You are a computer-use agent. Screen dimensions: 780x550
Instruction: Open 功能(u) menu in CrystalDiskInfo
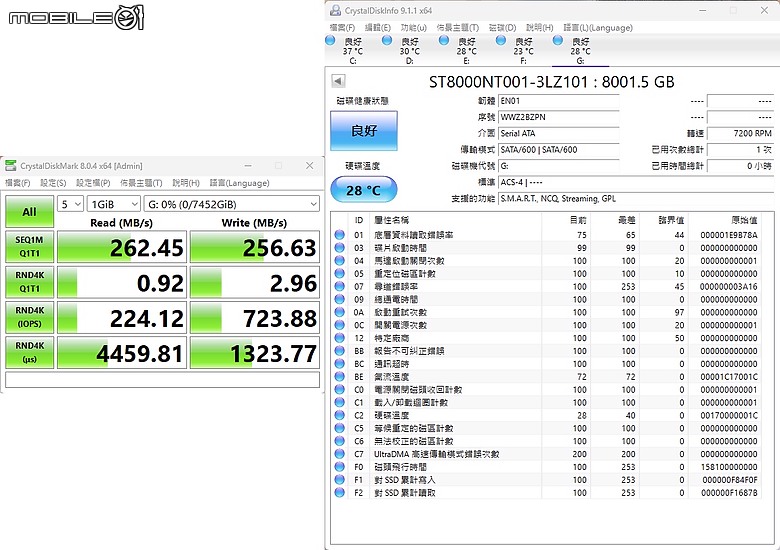tap(414, 27)
